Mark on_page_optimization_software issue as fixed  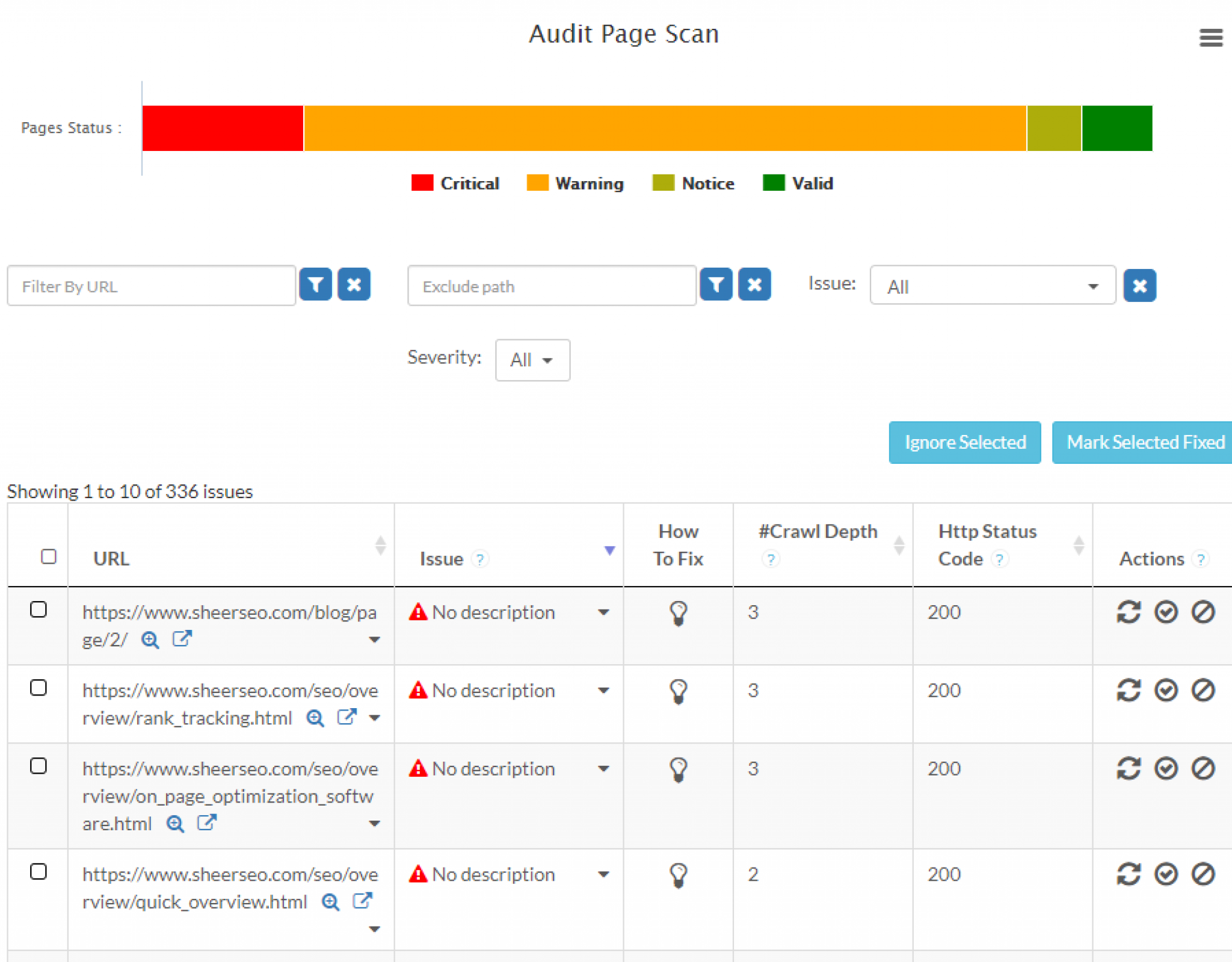1166,768
